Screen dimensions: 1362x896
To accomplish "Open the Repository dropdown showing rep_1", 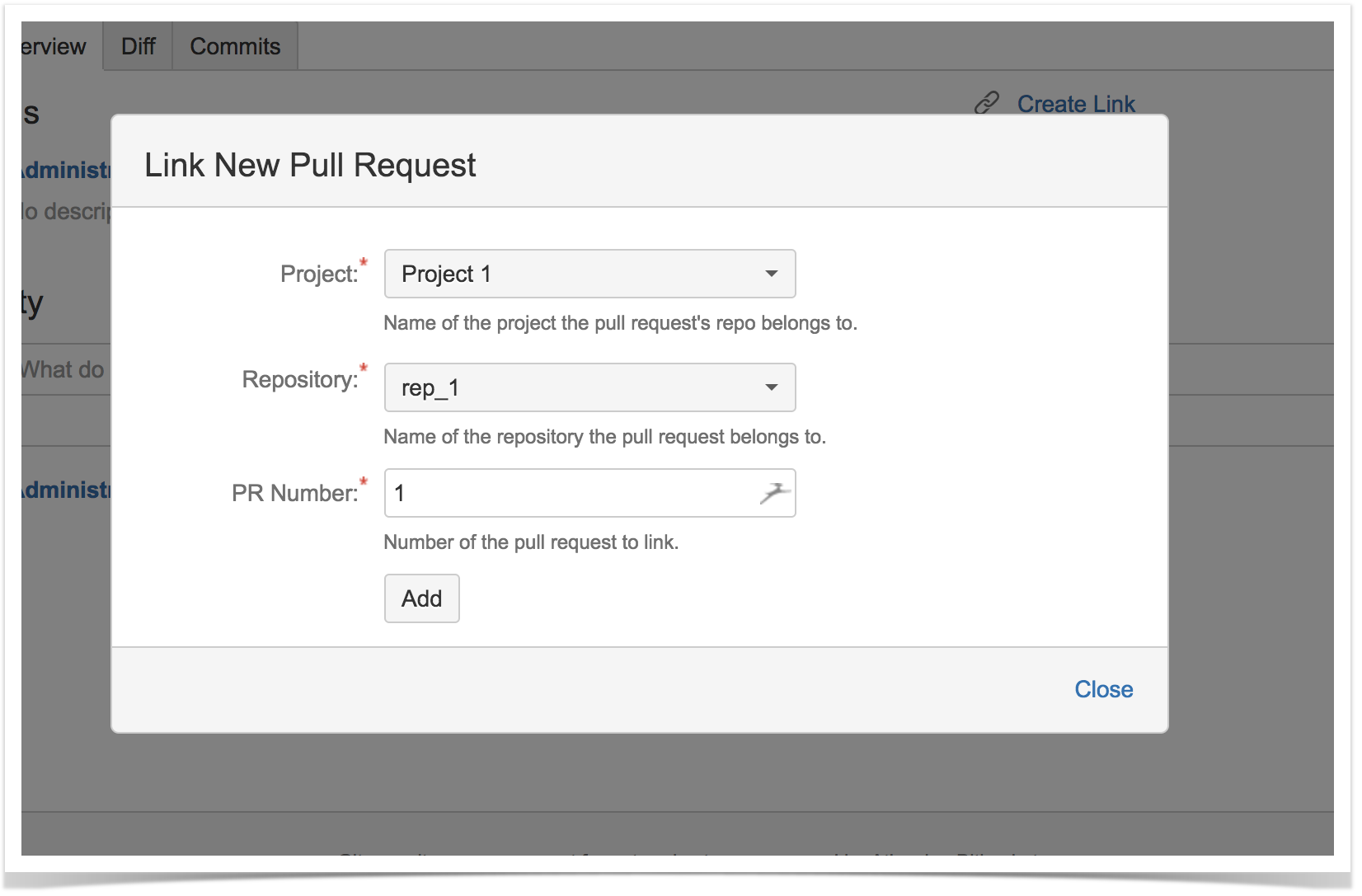I will 589,387.
